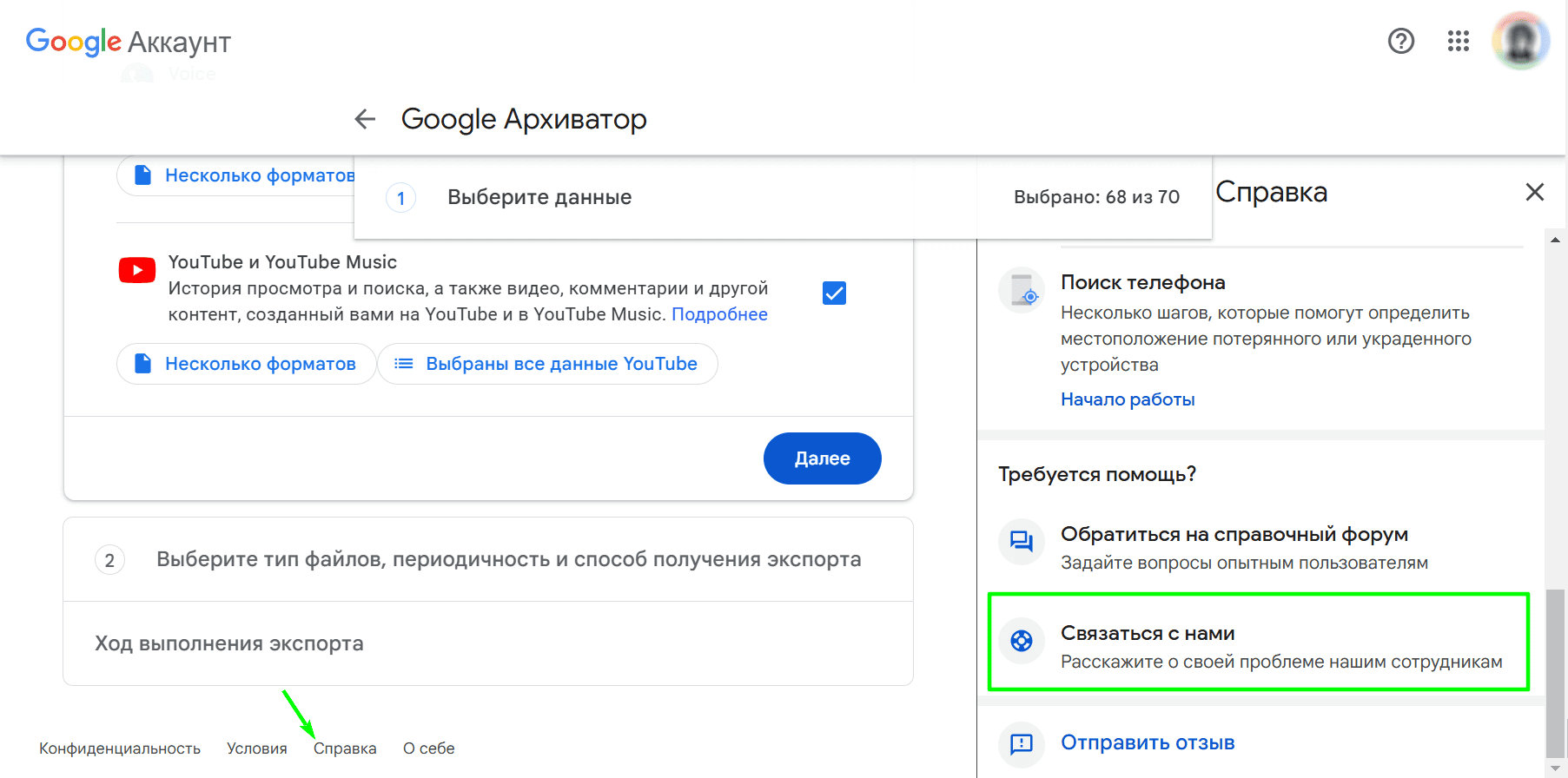Screen dimensions: 1568x778
Task: Click the Требуется помощь? heading
Action: point(1097,474)
